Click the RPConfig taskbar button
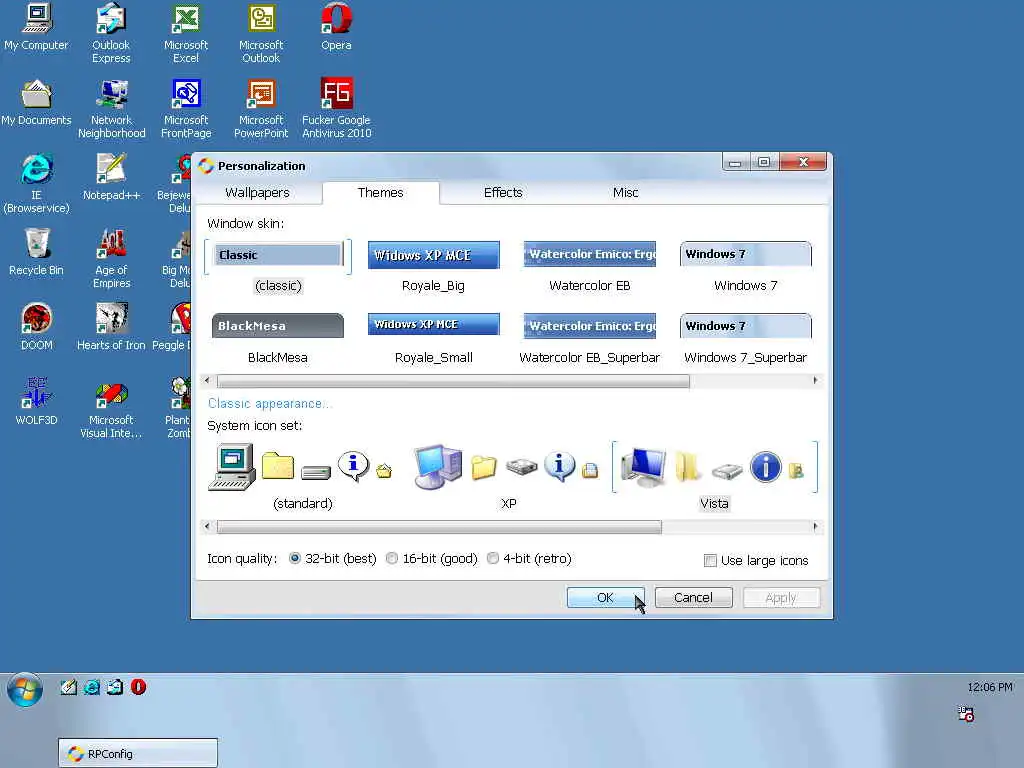Screen dimensions: 1024x768 [138, 753]
